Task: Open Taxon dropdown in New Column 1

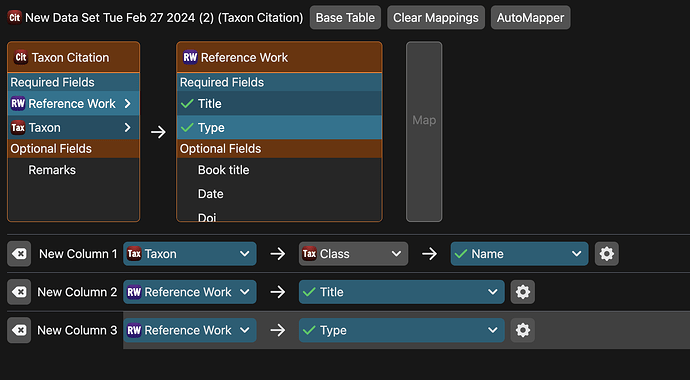Action: tap(190, 254)
